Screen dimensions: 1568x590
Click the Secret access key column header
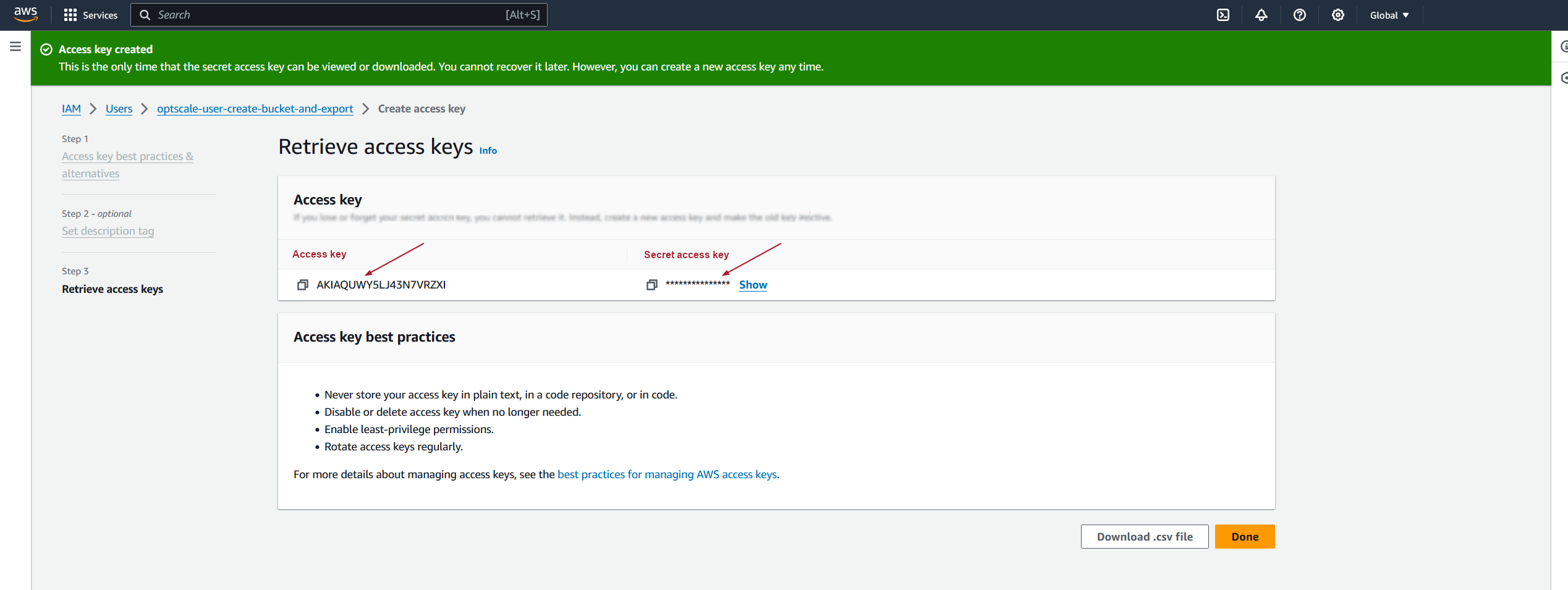686,255
